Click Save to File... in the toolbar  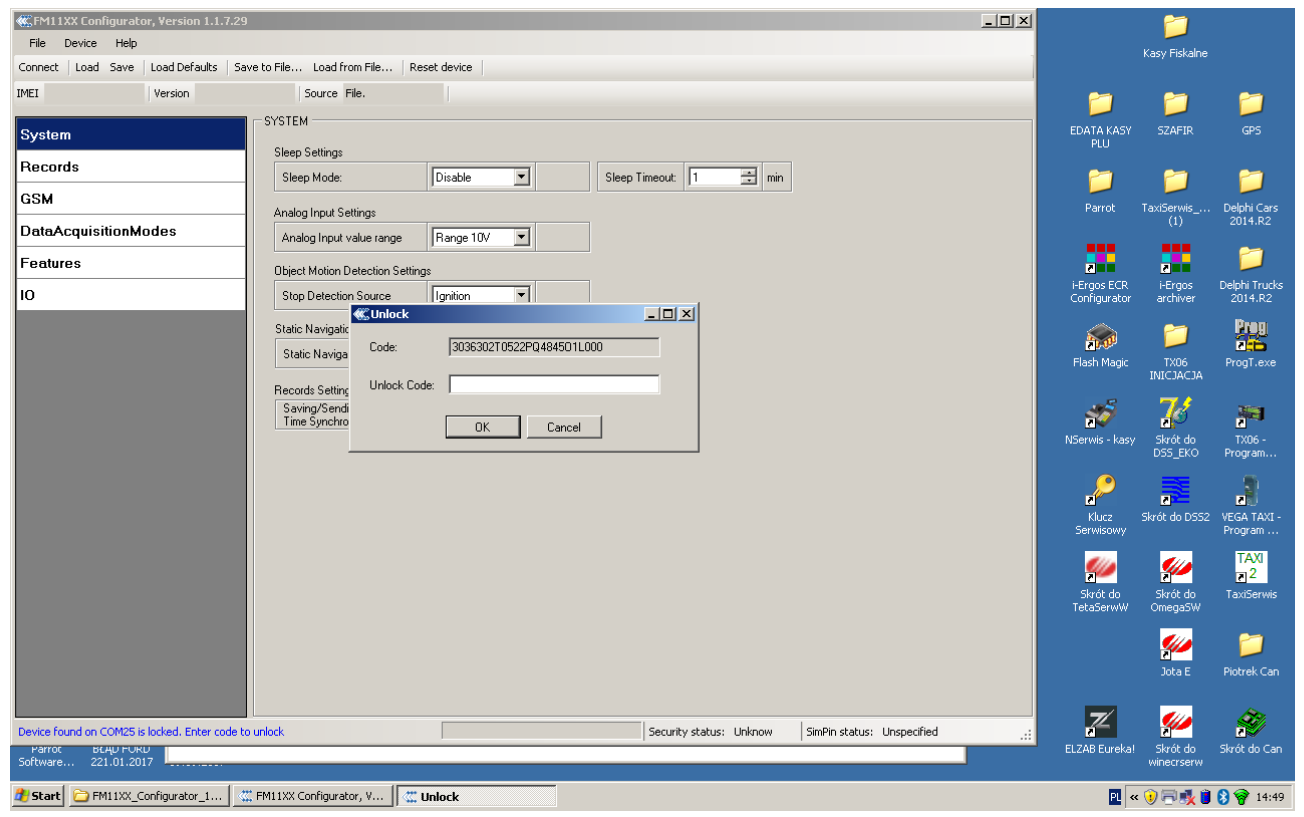point(268,67)
